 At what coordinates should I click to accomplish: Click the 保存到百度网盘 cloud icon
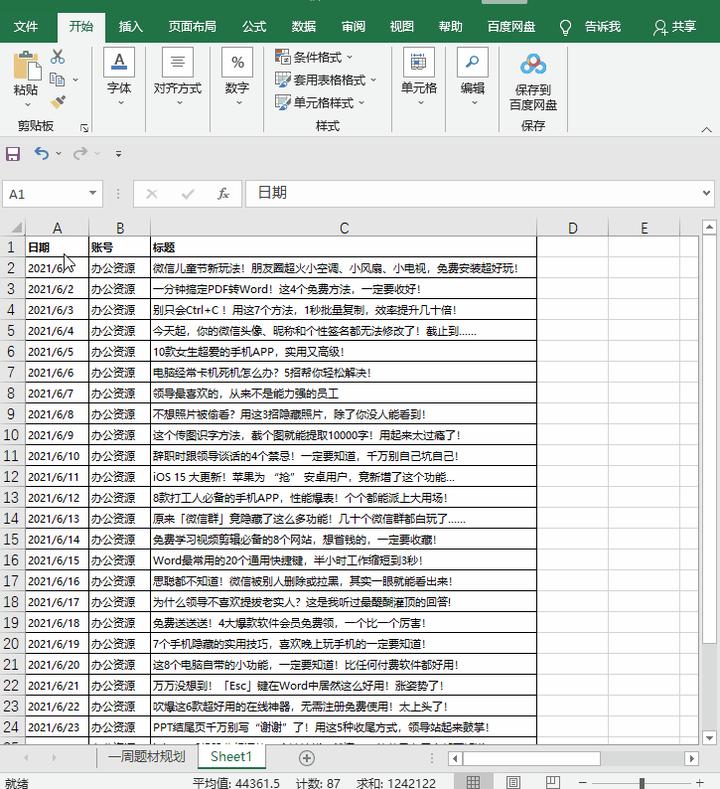[x=533, y=65]
